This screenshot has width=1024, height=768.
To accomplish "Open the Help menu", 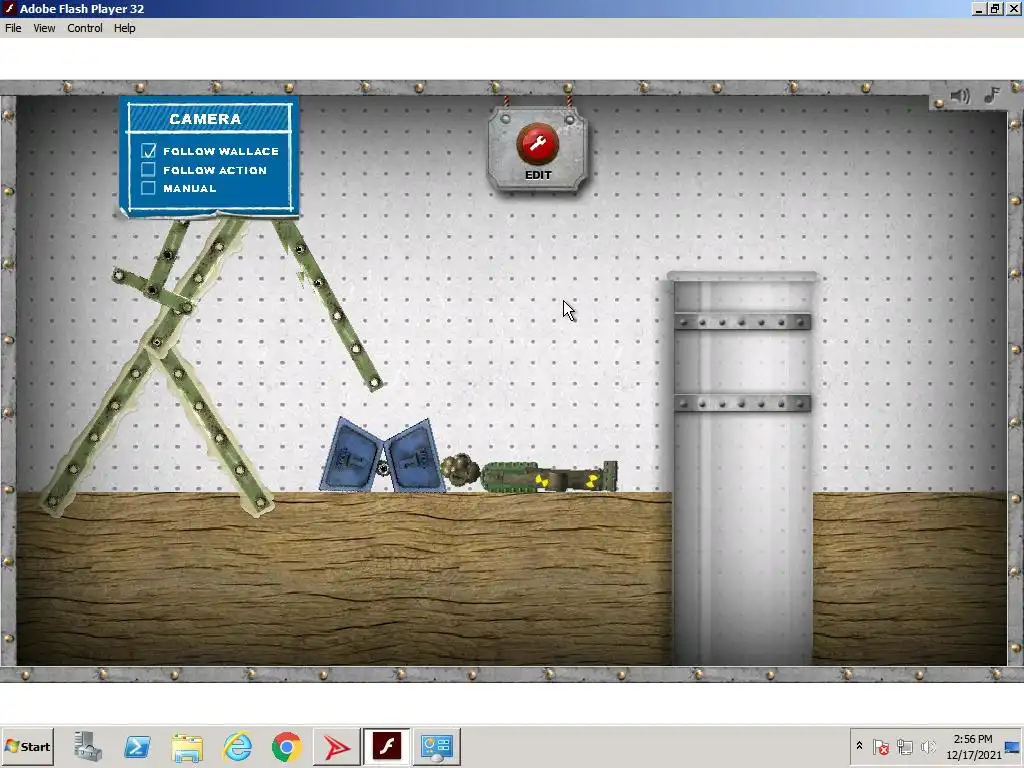I will pos(125,28).
